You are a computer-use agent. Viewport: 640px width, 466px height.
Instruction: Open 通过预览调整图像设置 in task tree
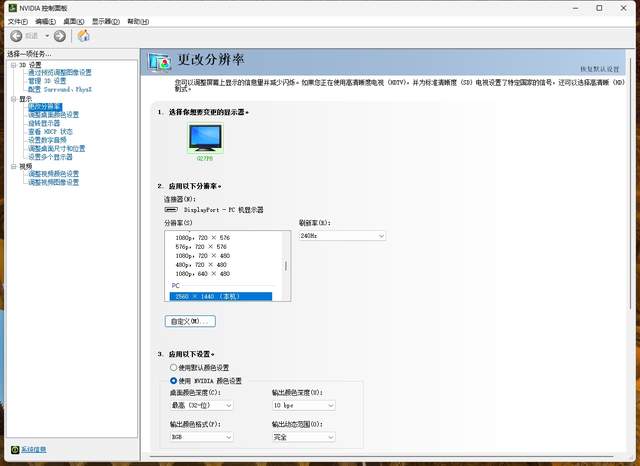pyautogui.click(x=60, y=73)
